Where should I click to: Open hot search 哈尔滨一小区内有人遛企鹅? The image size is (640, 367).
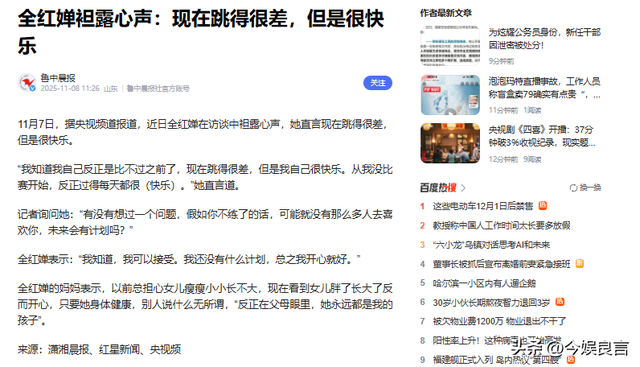click(484, 283)
